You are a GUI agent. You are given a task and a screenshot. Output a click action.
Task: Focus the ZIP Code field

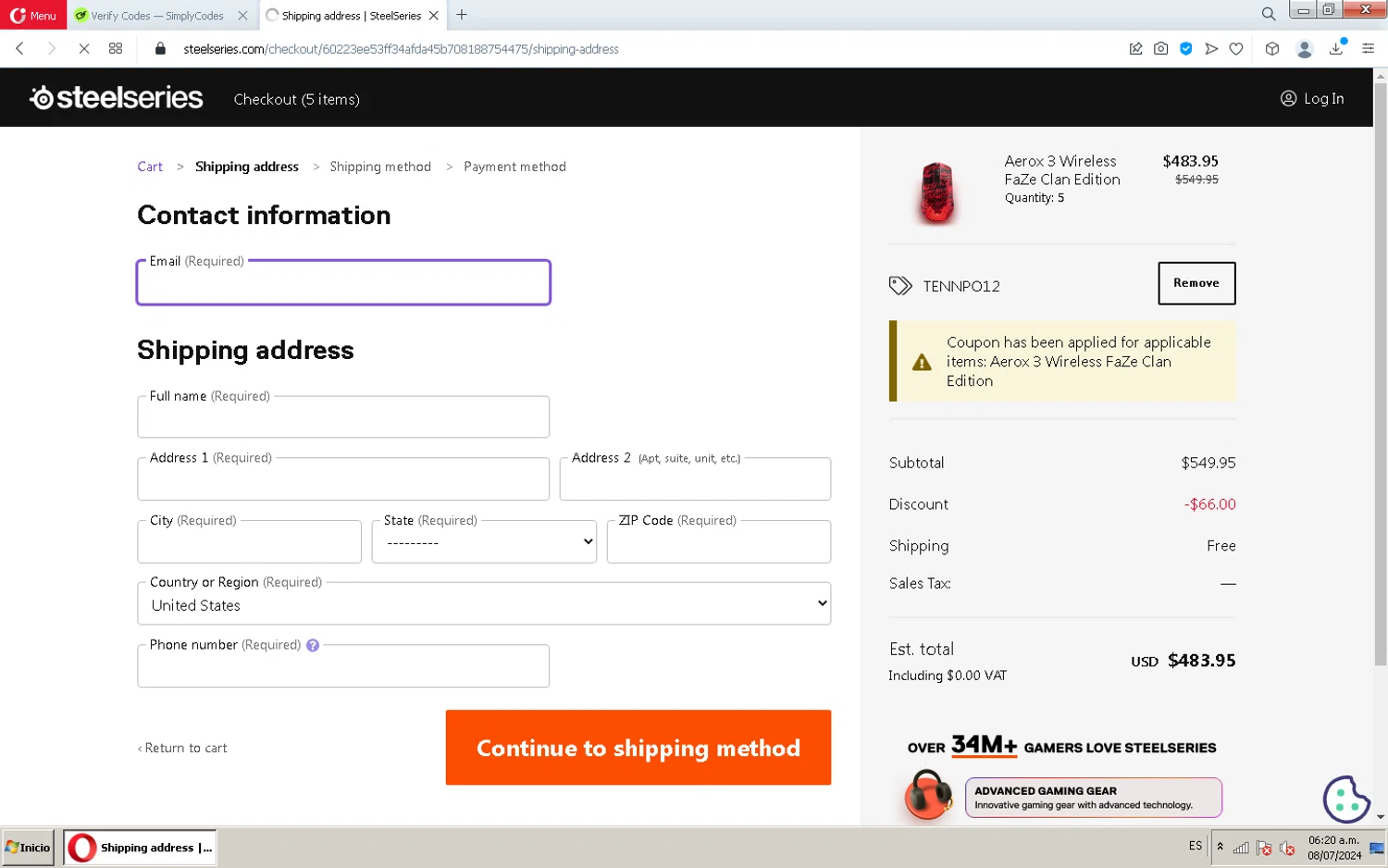(719, 541)
